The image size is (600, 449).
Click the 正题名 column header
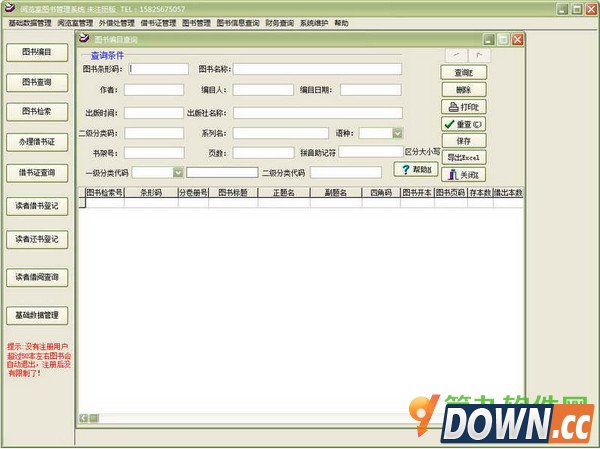tap(284, 193)
